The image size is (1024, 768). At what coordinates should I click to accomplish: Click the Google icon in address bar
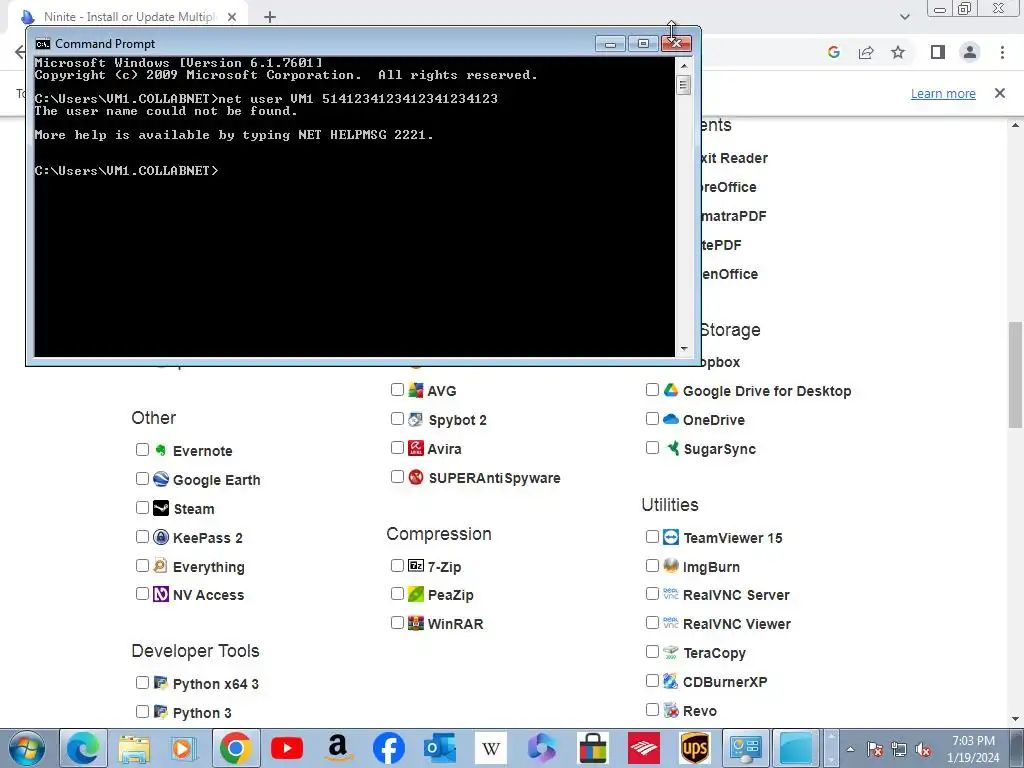833,52
